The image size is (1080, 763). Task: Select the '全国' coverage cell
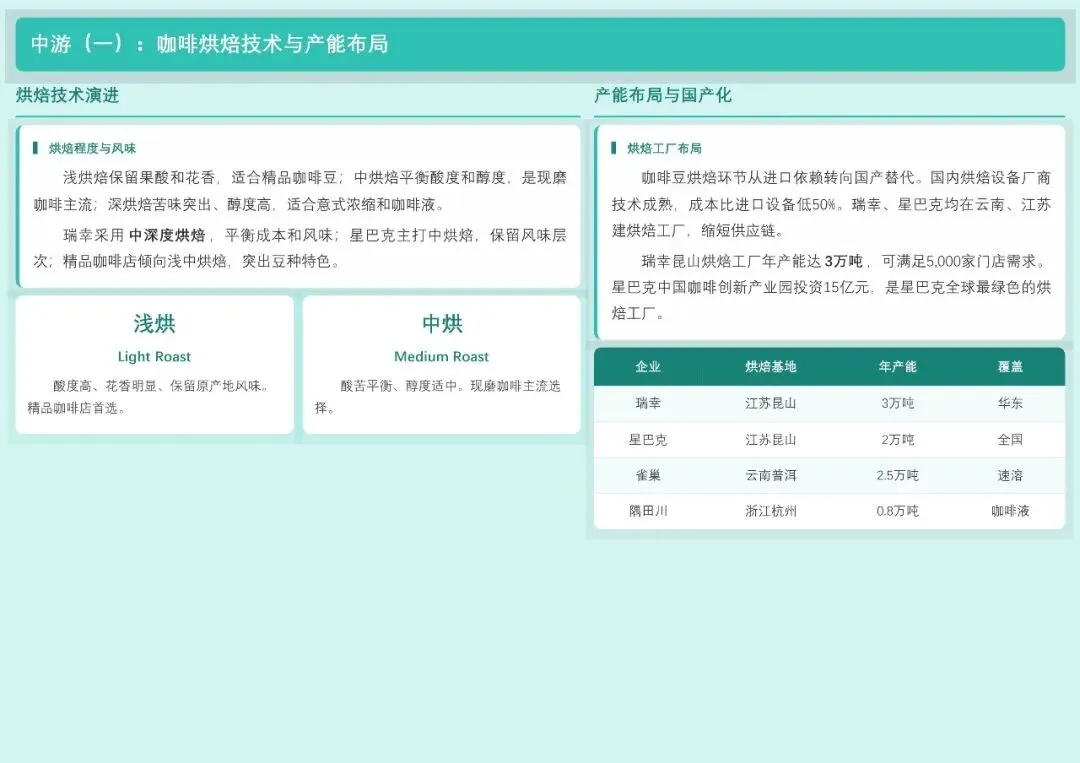tap(1010, 439)
